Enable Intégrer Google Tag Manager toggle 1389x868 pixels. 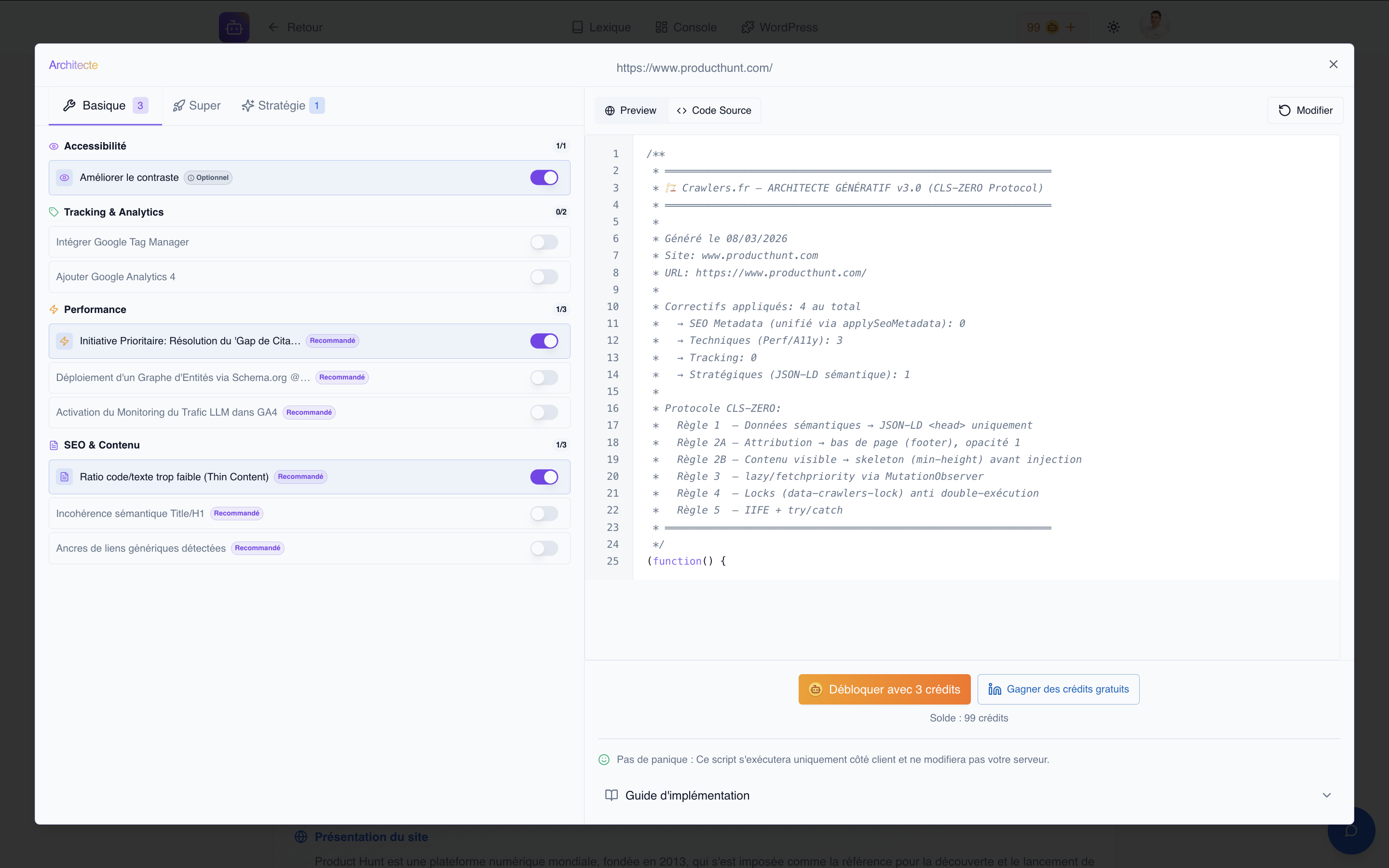544,242
